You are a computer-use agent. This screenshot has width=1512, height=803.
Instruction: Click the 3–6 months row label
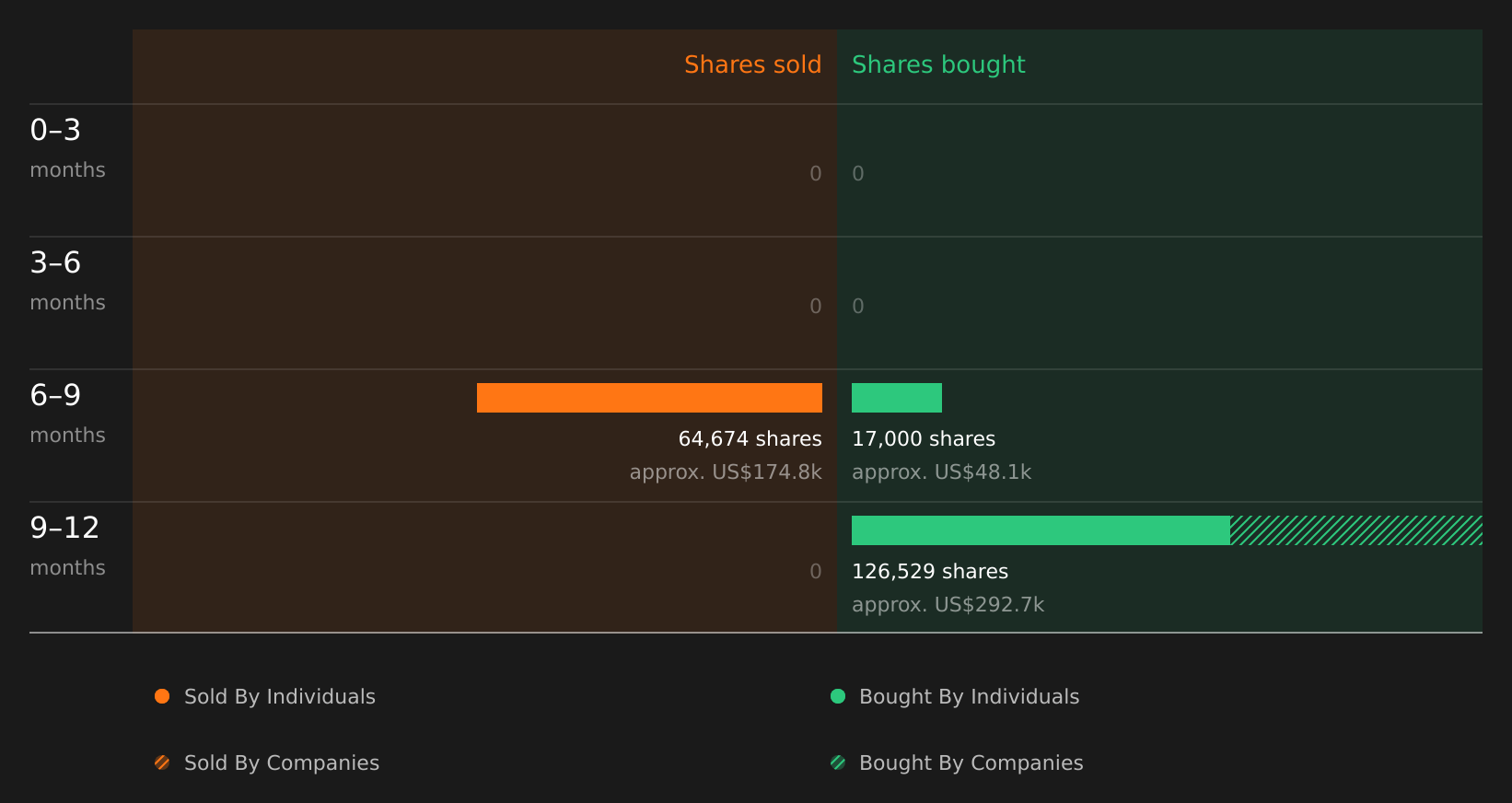point(67,282)
